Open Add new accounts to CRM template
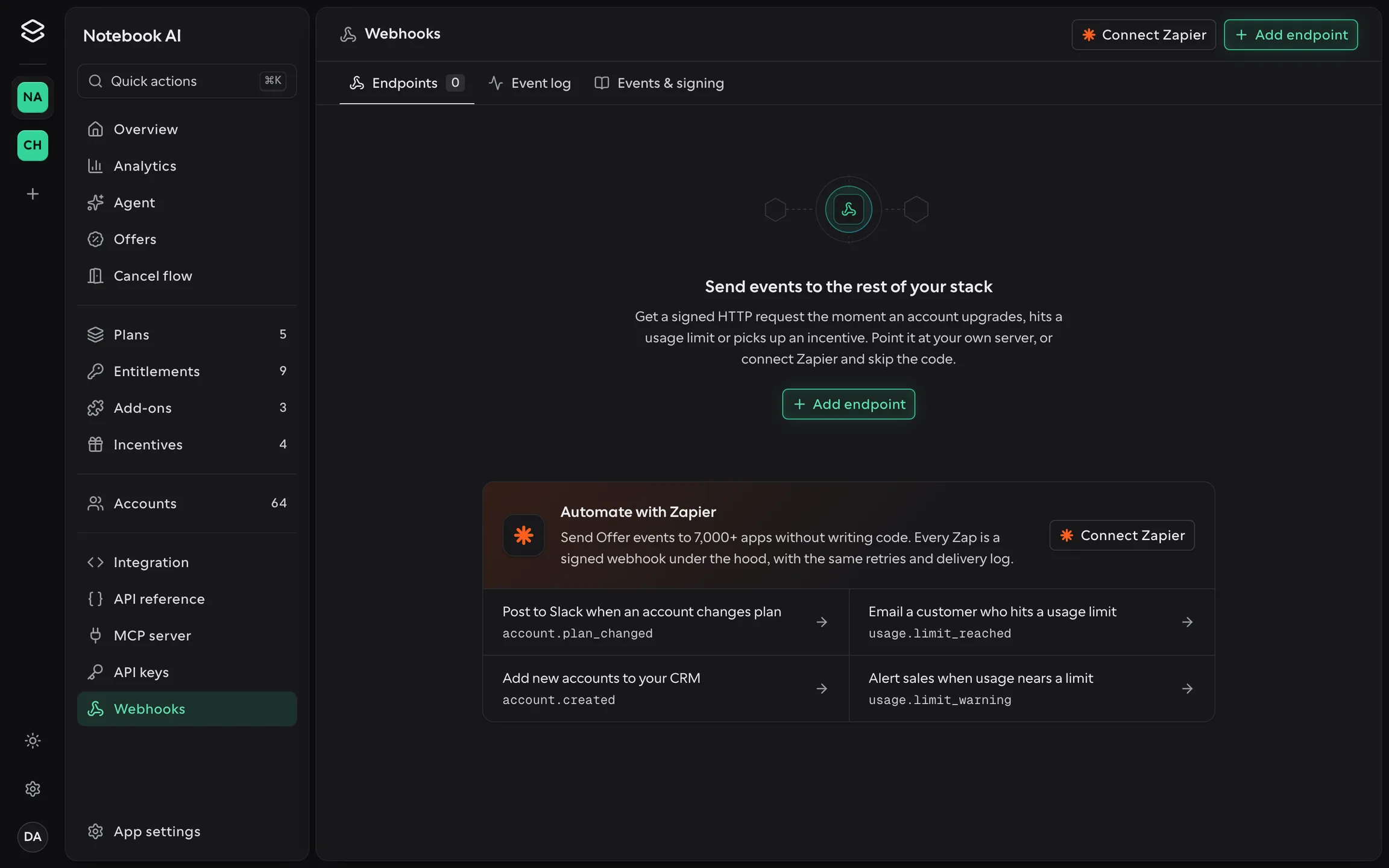1389x868 pixels. click(x=666, y=688)
